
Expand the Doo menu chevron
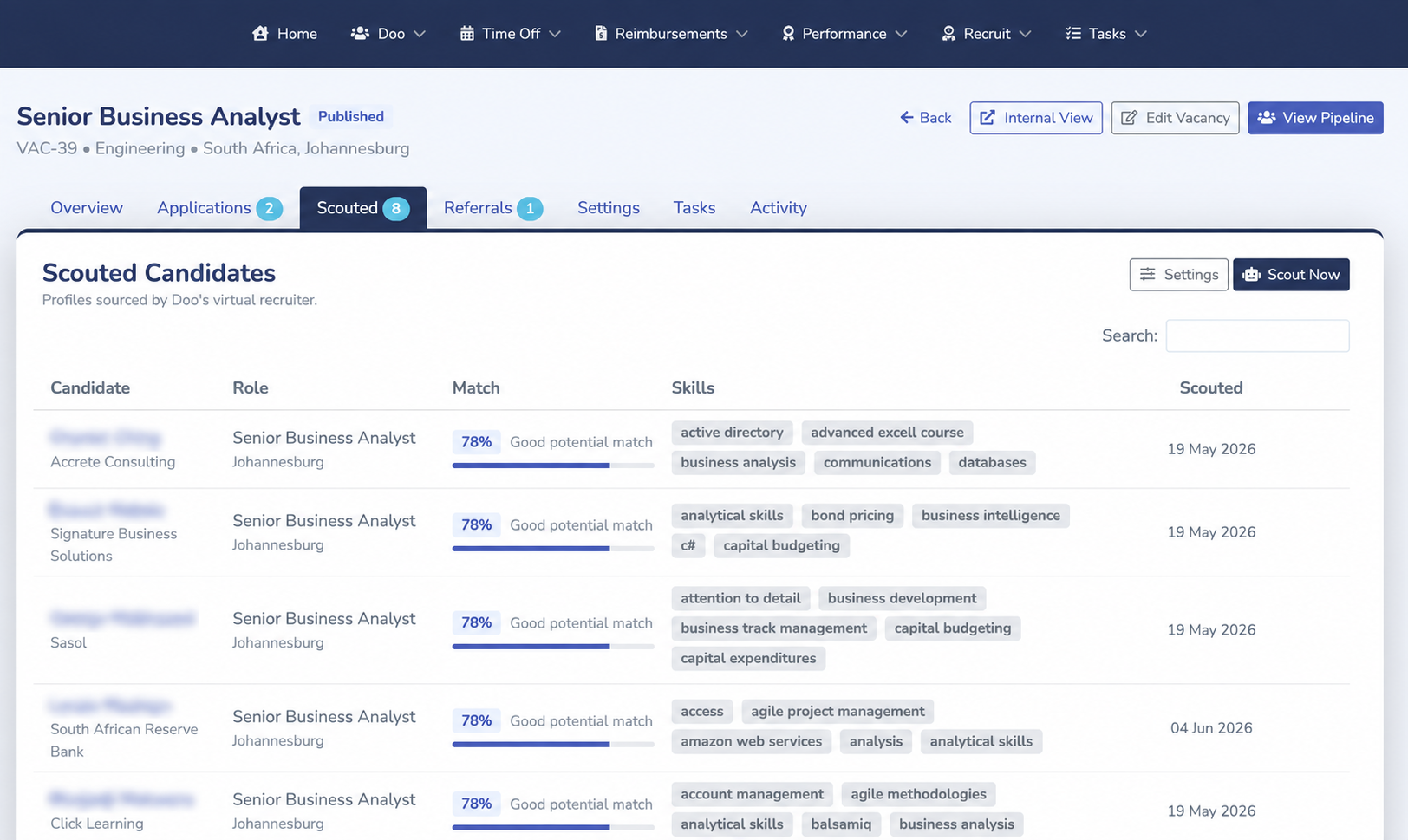420,34
